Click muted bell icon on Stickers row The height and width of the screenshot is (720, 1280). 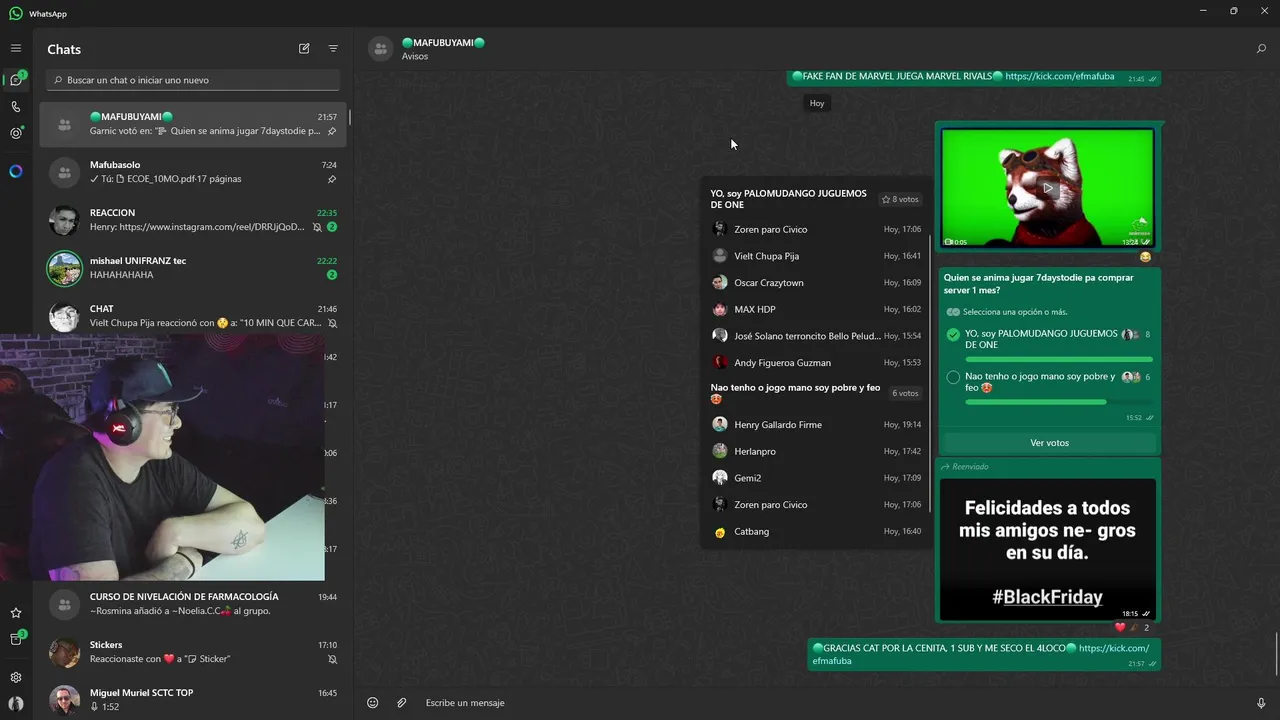coord(332,659)
